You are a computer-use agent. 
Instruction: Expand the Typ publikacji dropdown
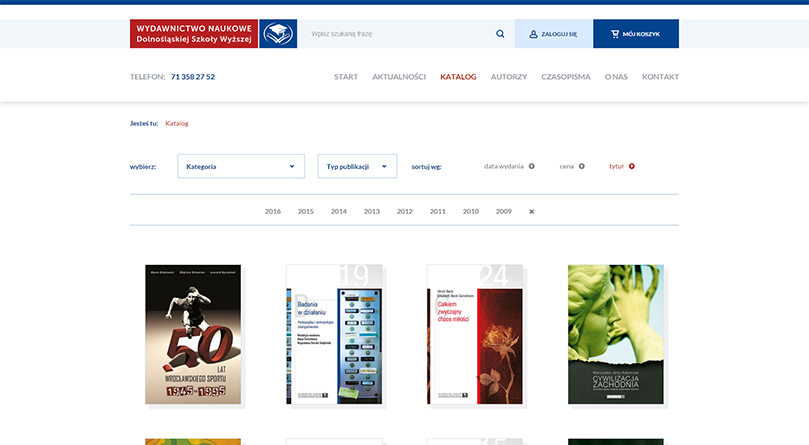coord(358,166)
